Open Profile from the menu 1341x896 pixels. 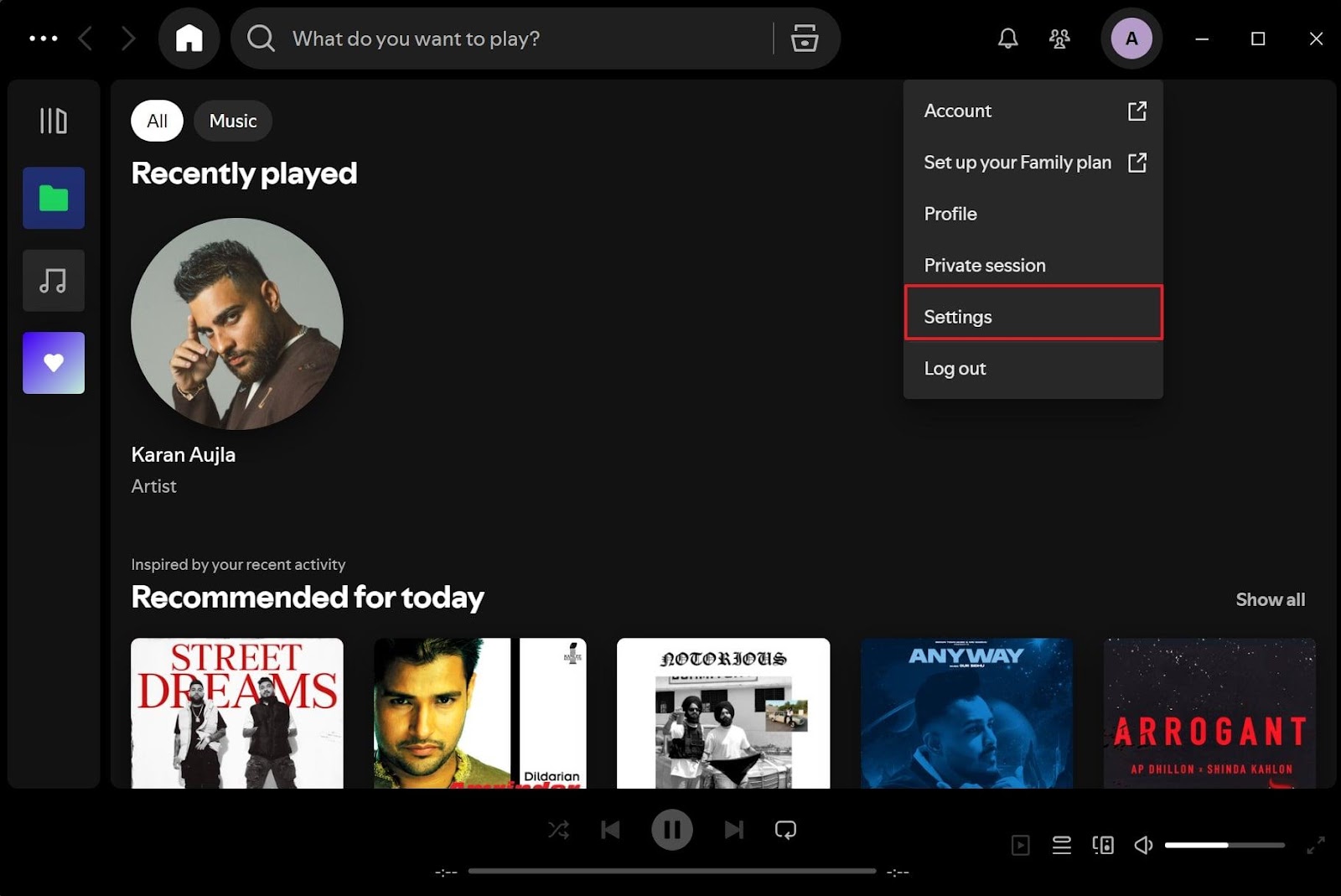pos(1033,214)
